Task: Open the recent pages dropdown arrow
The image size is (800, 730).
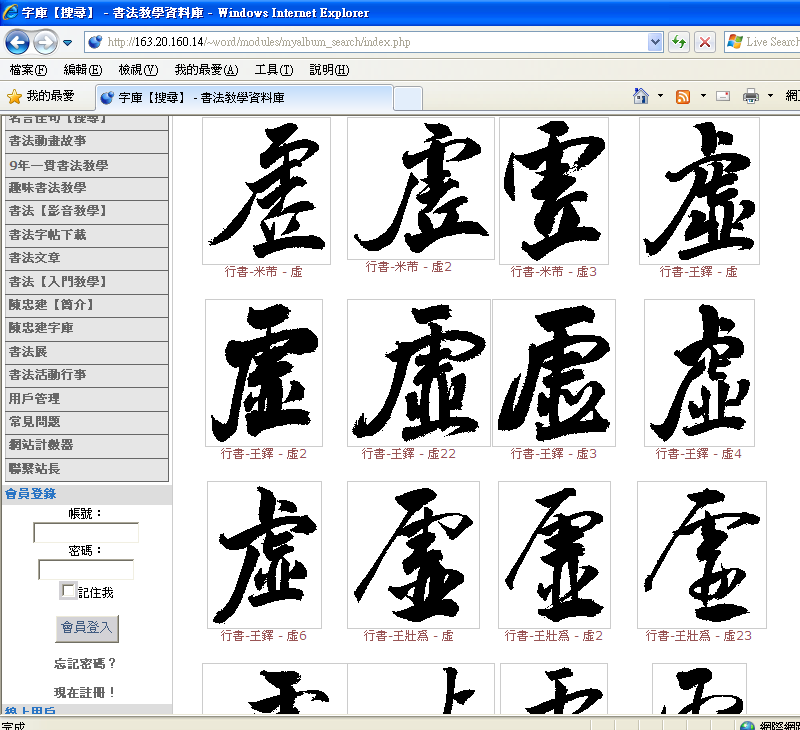Action: (x=67, y=43)
